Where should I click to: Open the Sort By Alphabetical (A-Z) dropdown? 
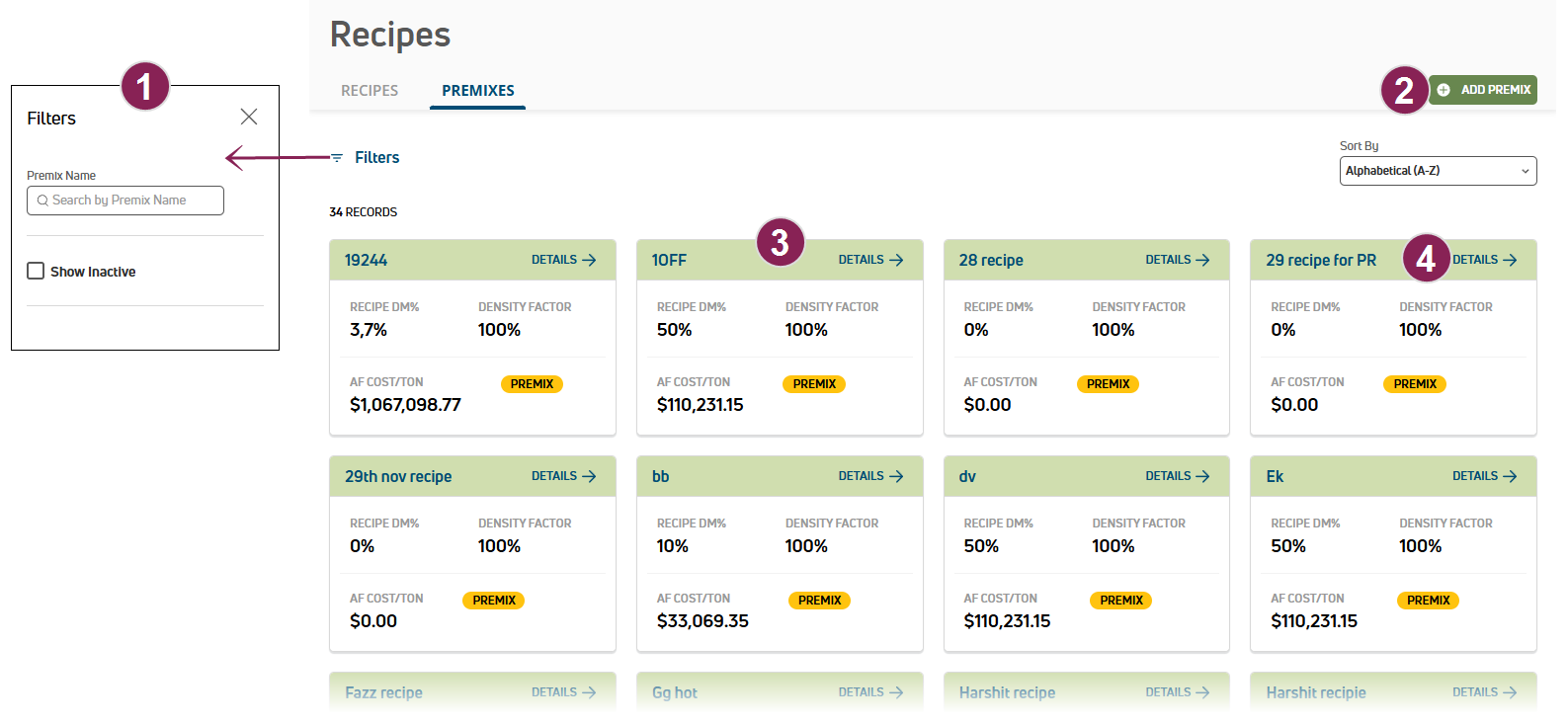pos(1438,171)
